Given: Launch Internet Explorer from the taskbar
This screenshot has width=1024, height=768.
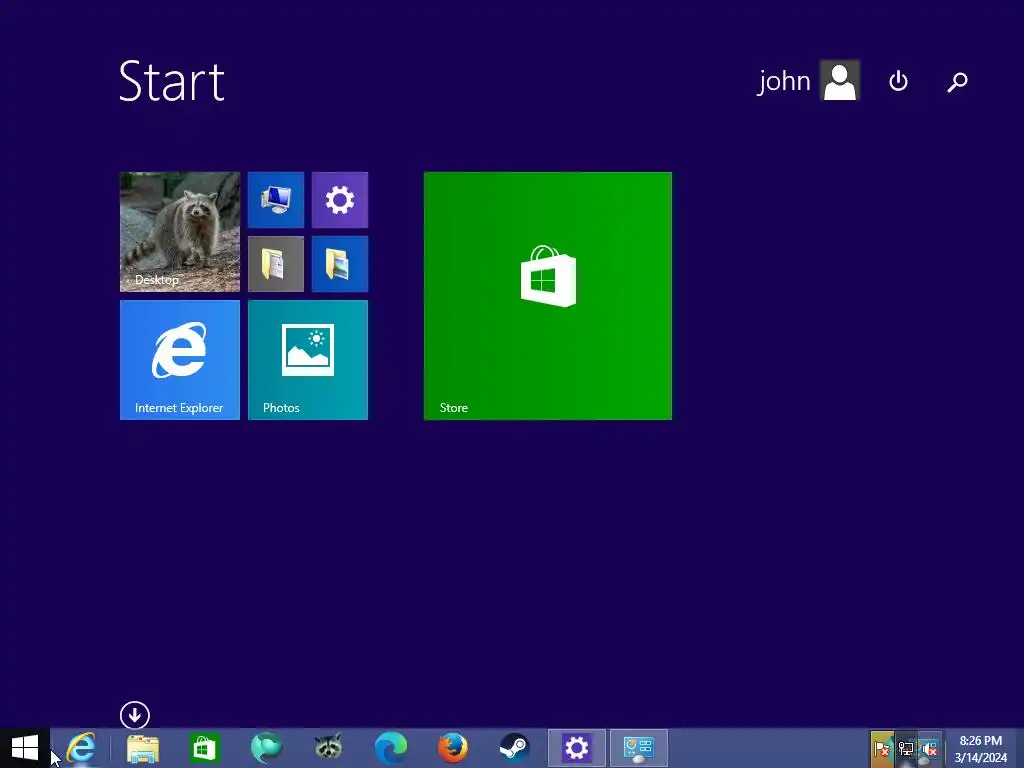Looking at the screenshot, I should click(x=82, y=748).
